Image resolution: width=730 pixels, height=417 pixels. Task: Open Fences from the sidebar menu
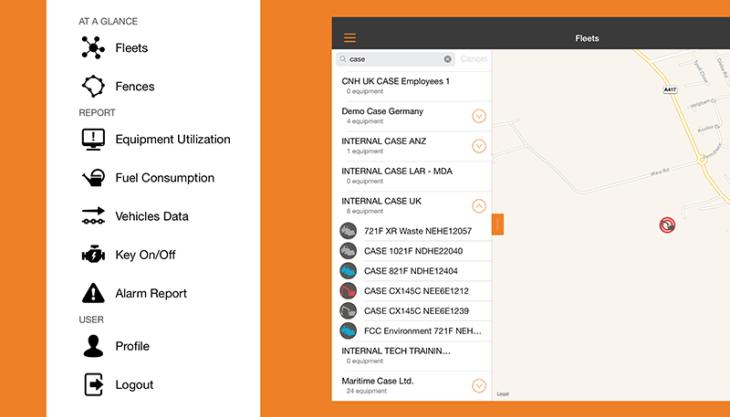pos(135,87)
